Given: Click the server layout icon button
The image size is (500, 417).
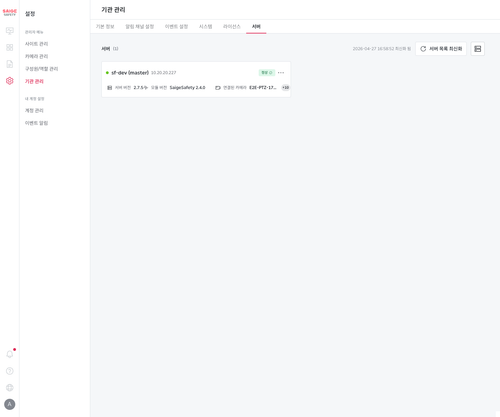Looking at the screenshot, I should tap(477, 49).
